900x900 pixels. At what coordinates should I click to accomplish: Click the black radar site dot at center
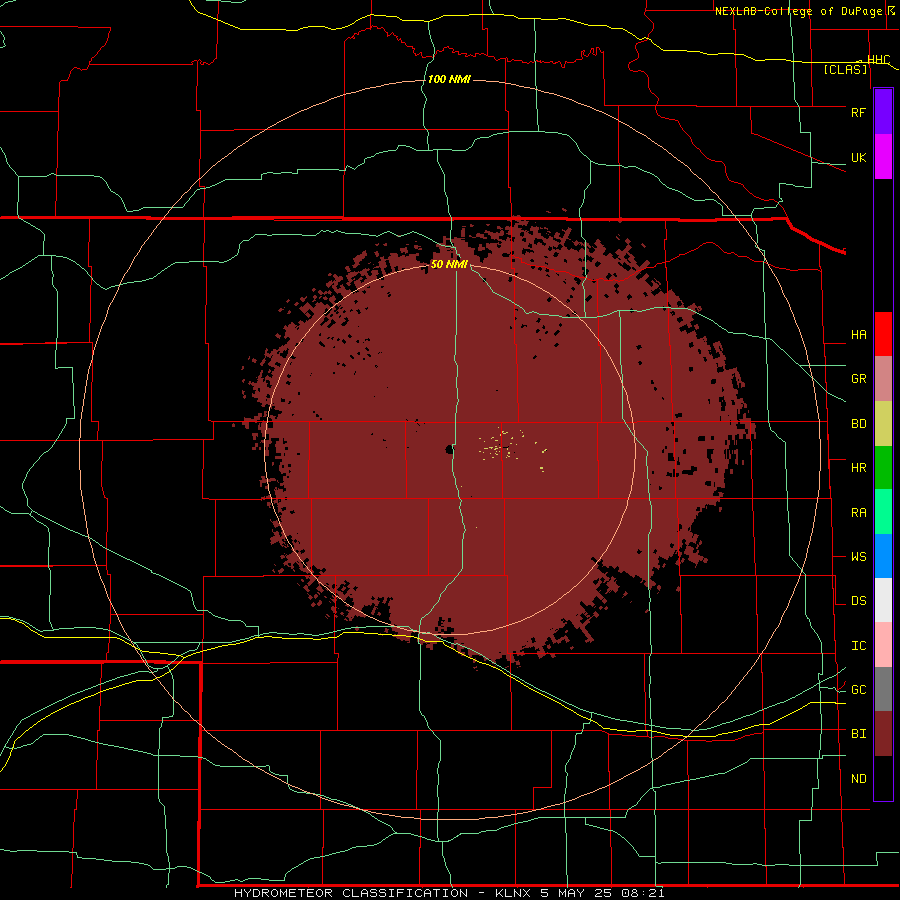point(449,450)
